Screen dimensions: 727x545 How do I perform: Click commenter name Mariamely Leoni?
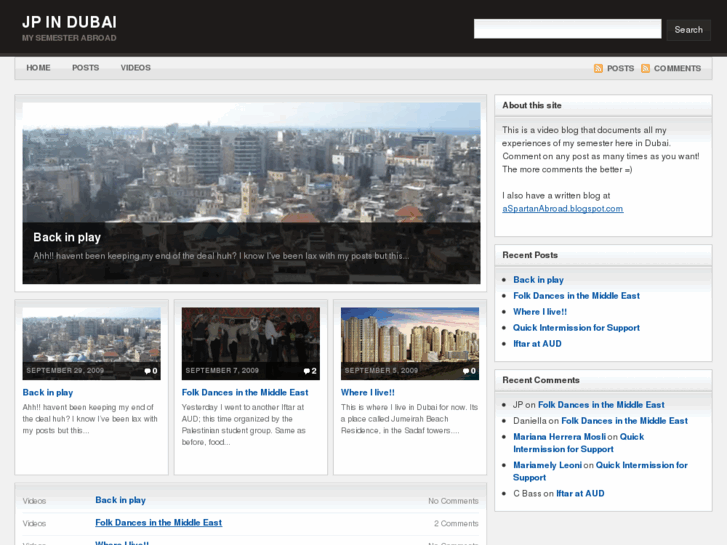point(547,465)
